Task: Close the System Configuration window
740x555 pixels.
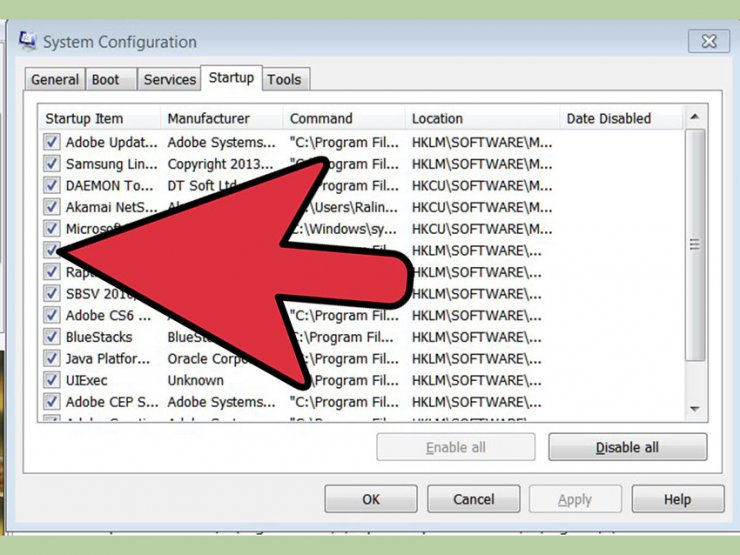Action: point(709,42)
